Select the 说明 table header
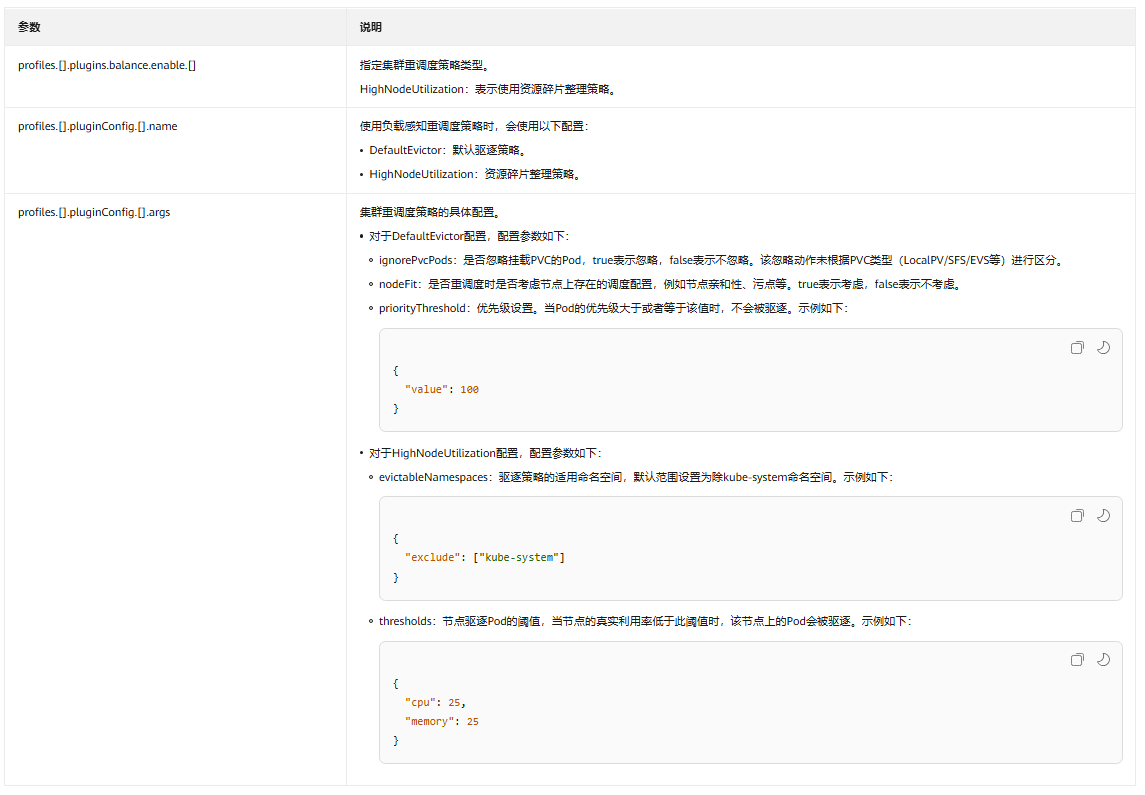This screenshot has height=795, width=1145. (x=368, y=27)
